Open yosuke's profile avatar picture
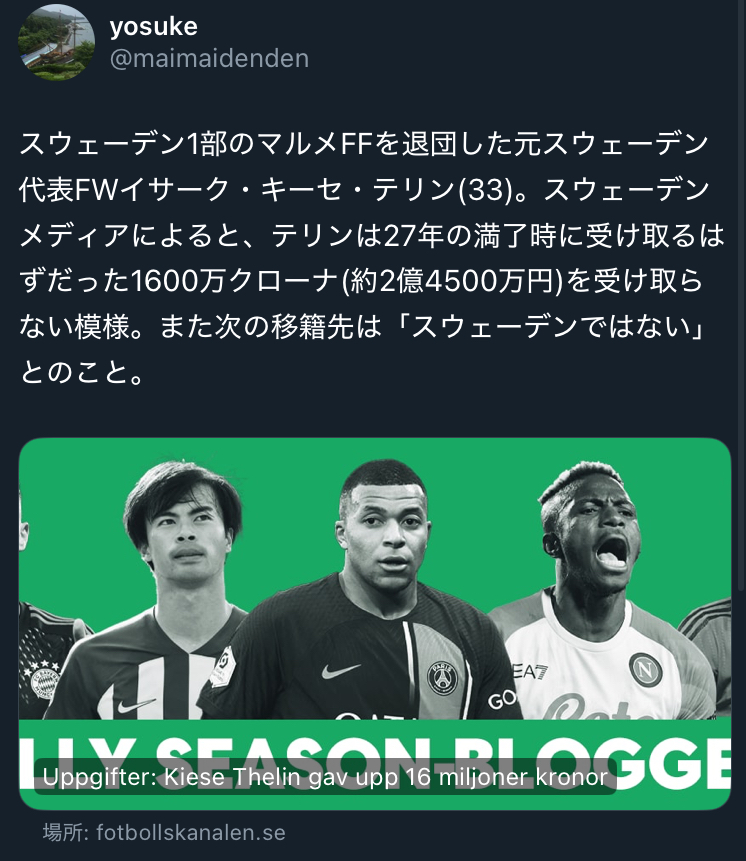The width and height of the screenshot is (746, 861). click(57, 42)
